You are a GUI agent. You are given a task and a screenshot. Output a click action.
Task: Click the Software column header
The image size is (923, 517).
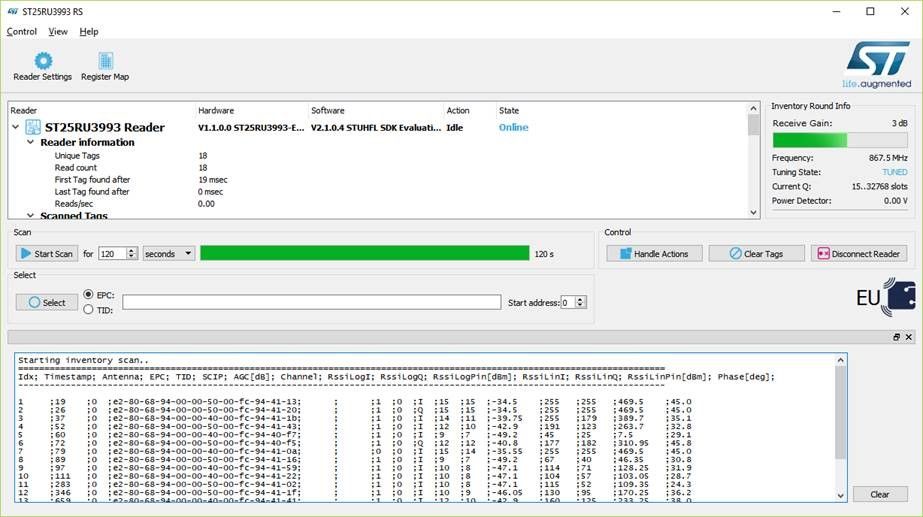pyautogui.click(x=328, y=111)
